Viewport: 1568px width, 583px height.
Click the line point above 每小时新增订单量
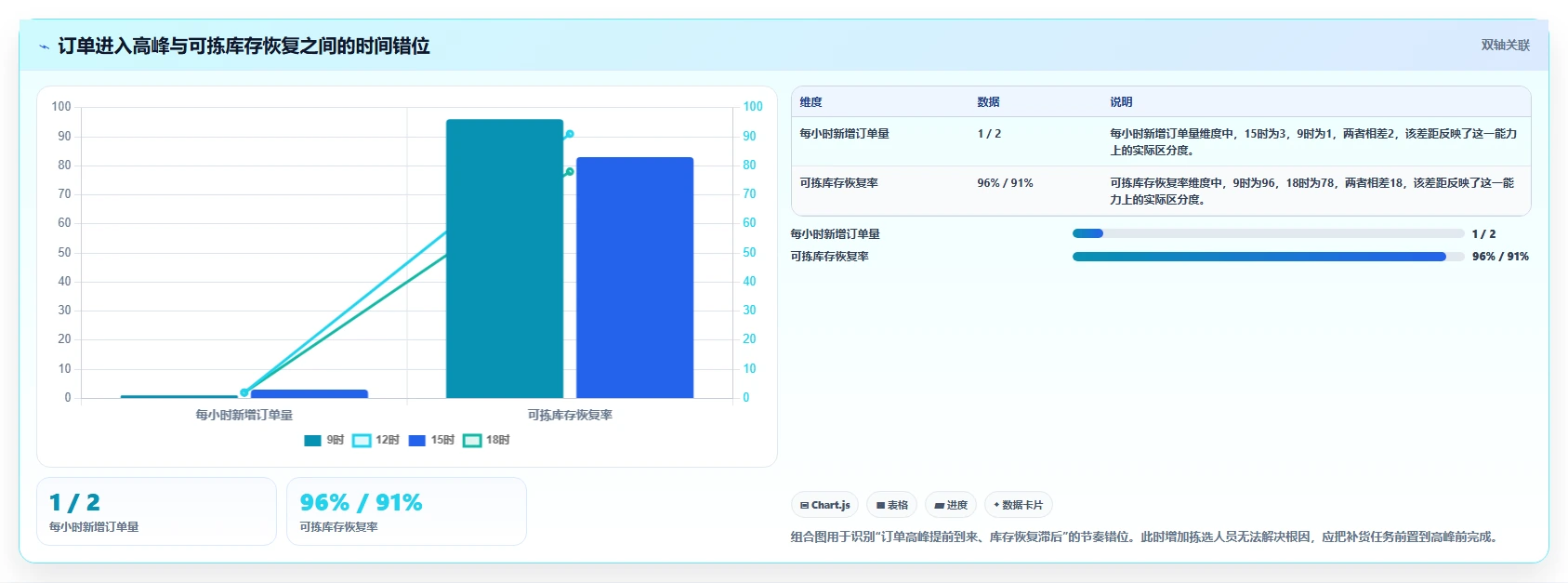(244, 392)
